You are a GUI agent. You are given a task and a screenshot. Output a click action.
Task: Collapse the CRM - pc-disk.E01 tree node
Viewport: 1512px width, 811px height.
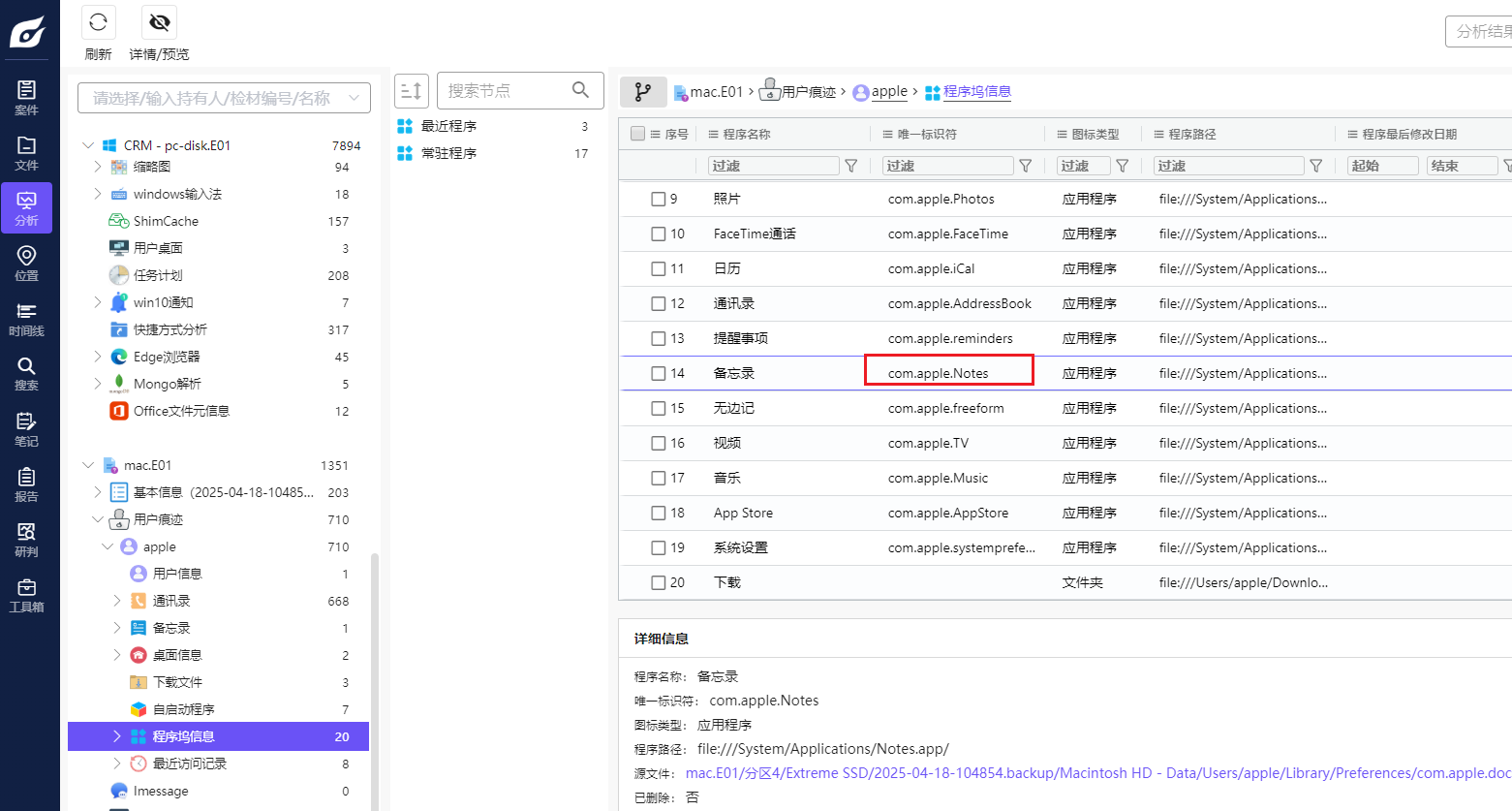pyautogui.click(x=88, y=145)
